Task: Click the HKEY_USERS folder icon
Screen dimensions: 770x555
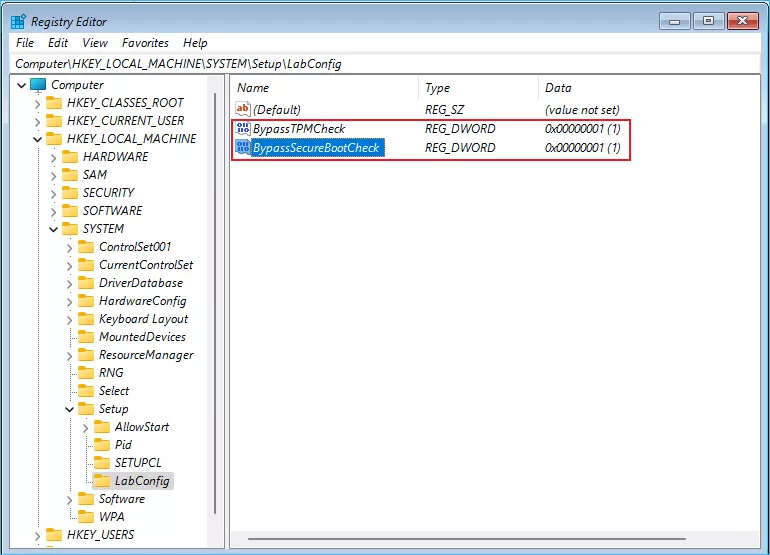Action: tap(54, 535)
